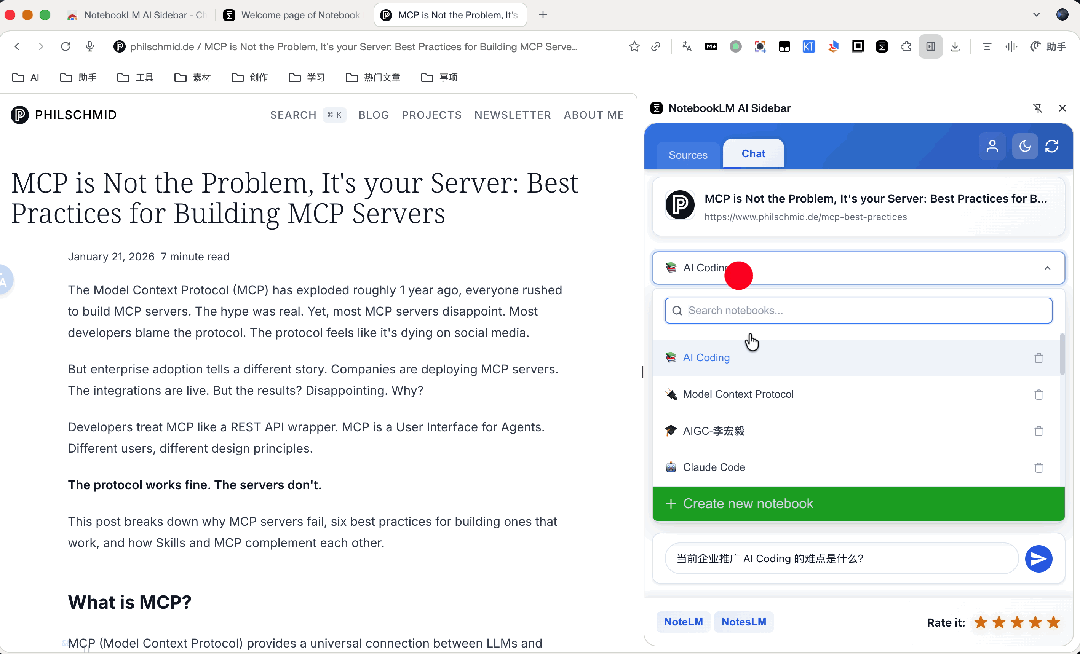Switch to the Sources tab
Screen dimensions: 1080x654
pyautogui.click(x=687, y=155)
